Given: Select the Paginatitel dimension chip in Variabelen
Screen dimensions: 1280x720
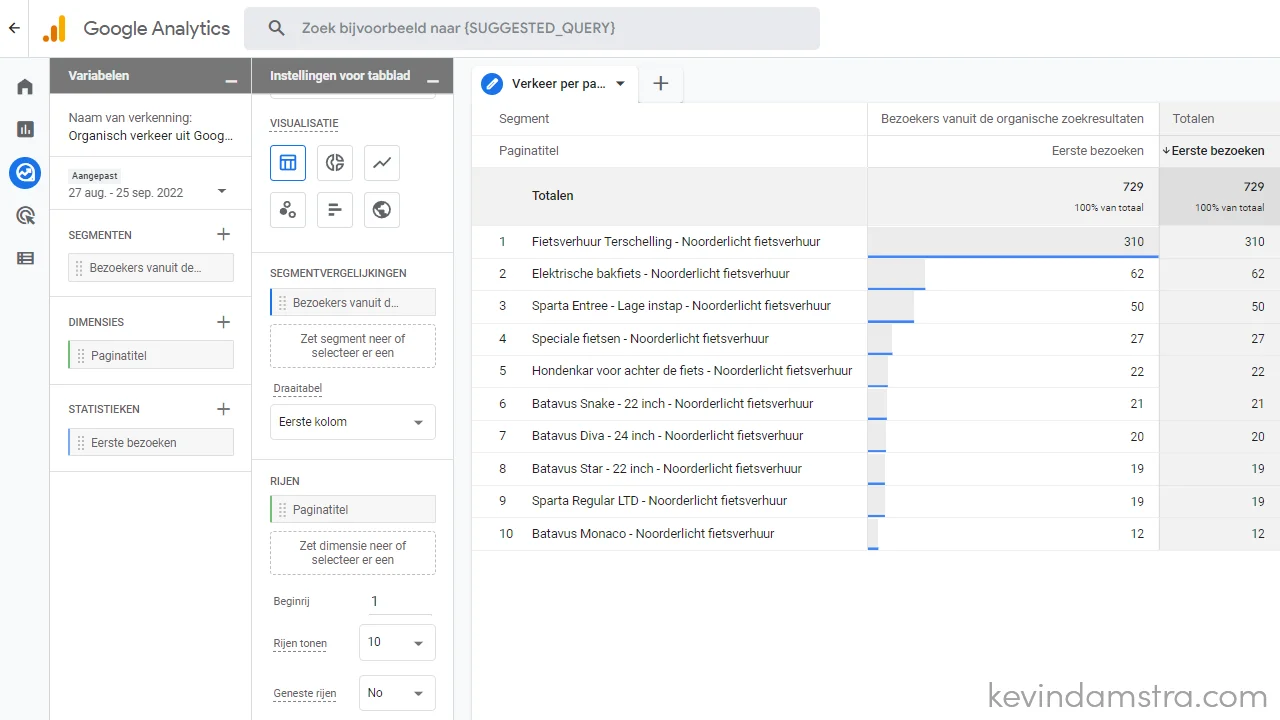Looking at the screenshot, I should (x=151, y=355).
